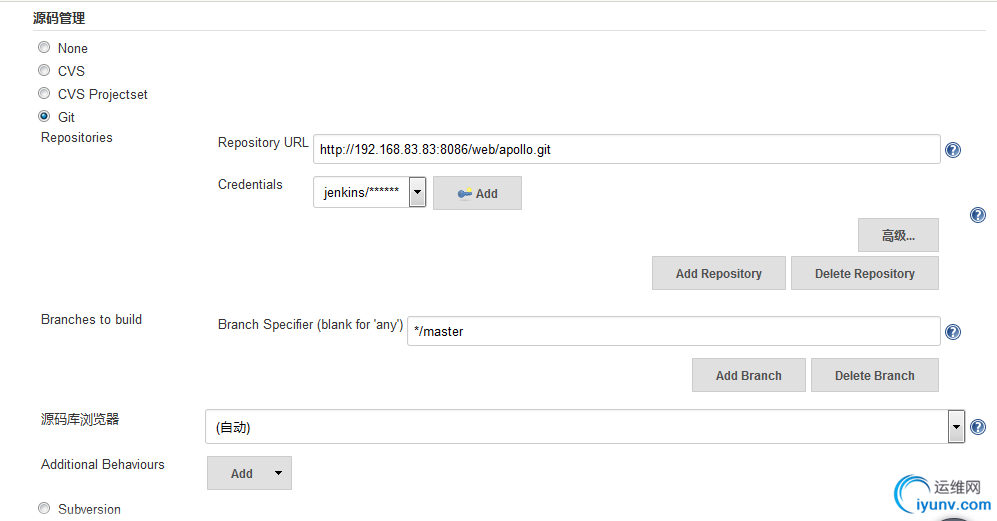997x521 pixels.
Task: Open the Additional Behaviours Add dropdown
Action: click(249, 473)
